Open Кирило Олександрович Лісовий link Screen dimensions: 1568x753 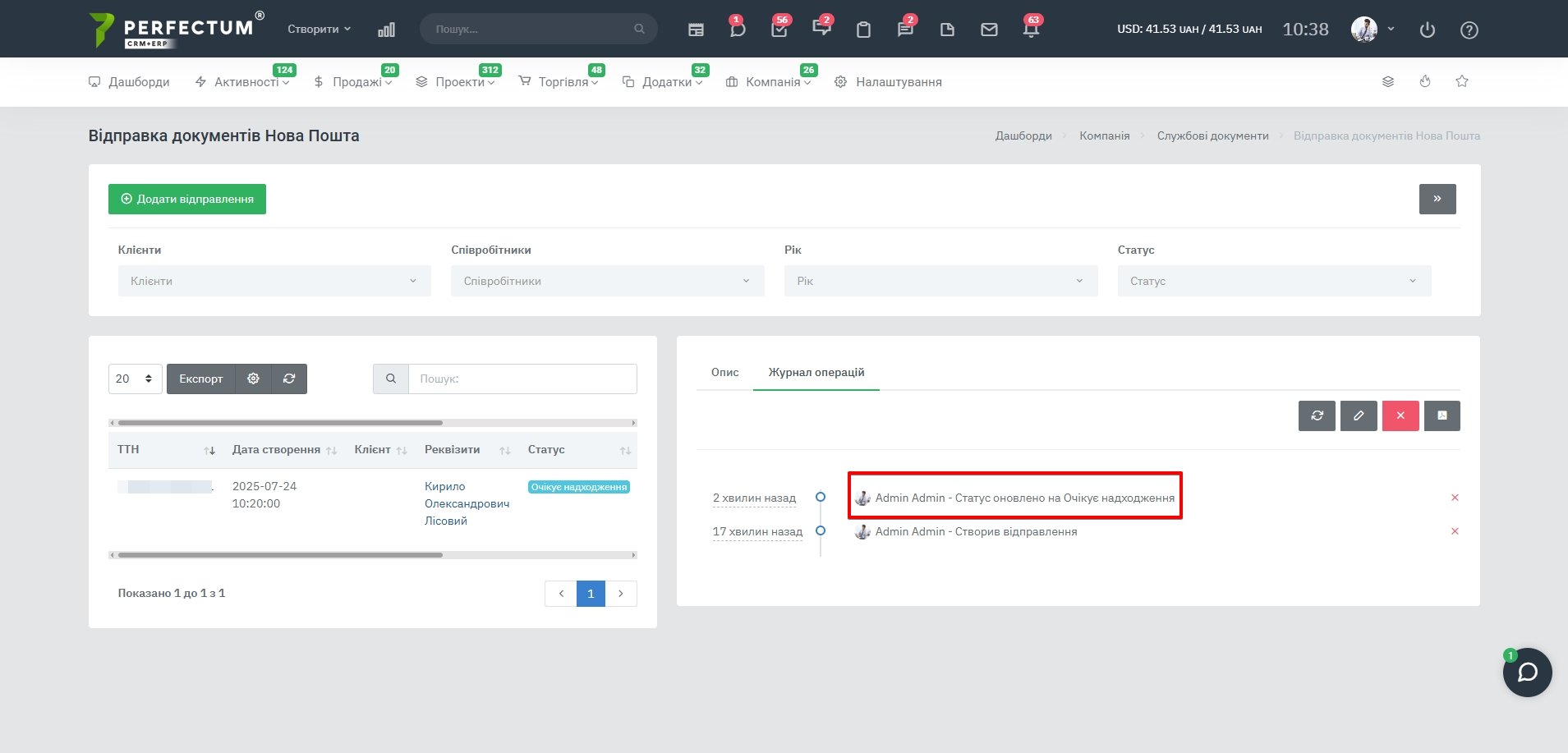467,503
